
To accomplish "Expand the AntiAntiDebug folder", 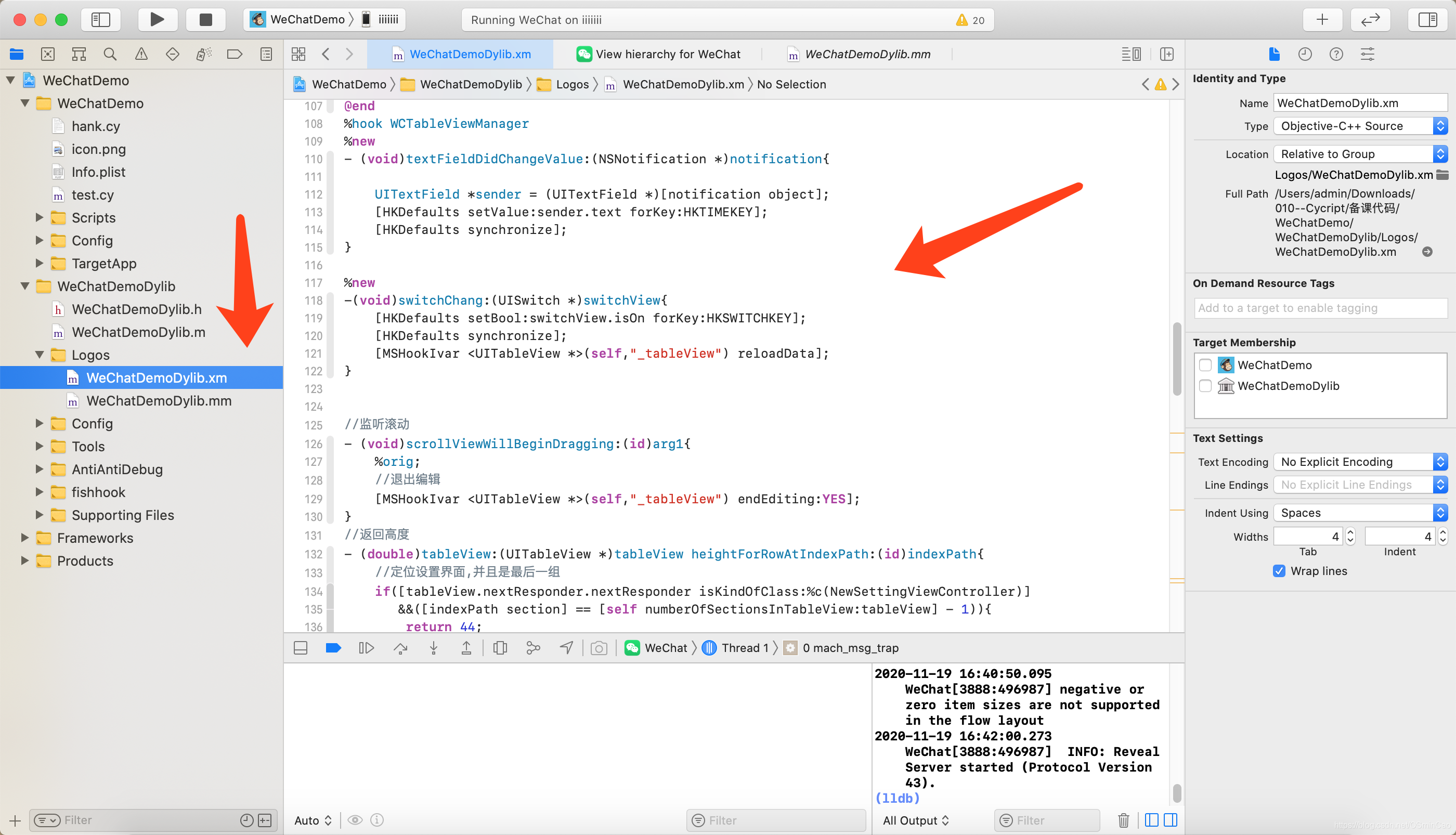I will click(39, 469).
